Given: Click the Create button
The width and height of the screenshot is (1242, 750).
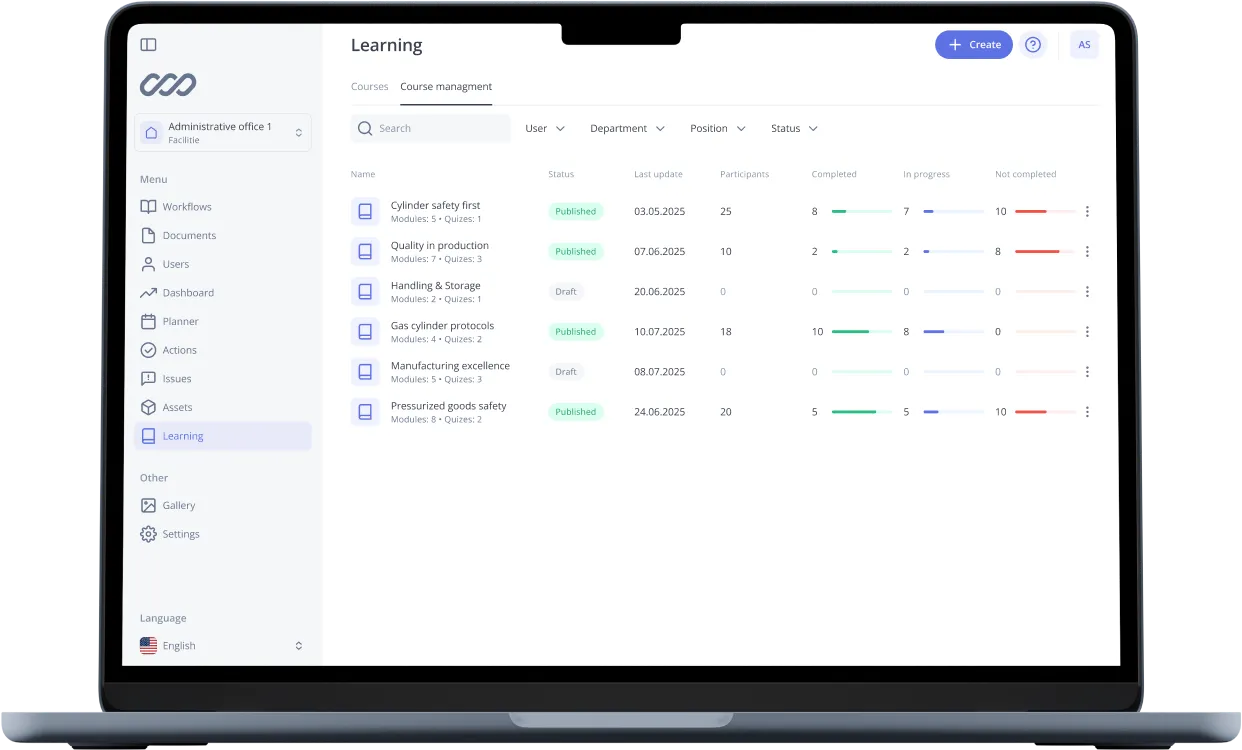Looking at the screenshot, I should 973,45.
